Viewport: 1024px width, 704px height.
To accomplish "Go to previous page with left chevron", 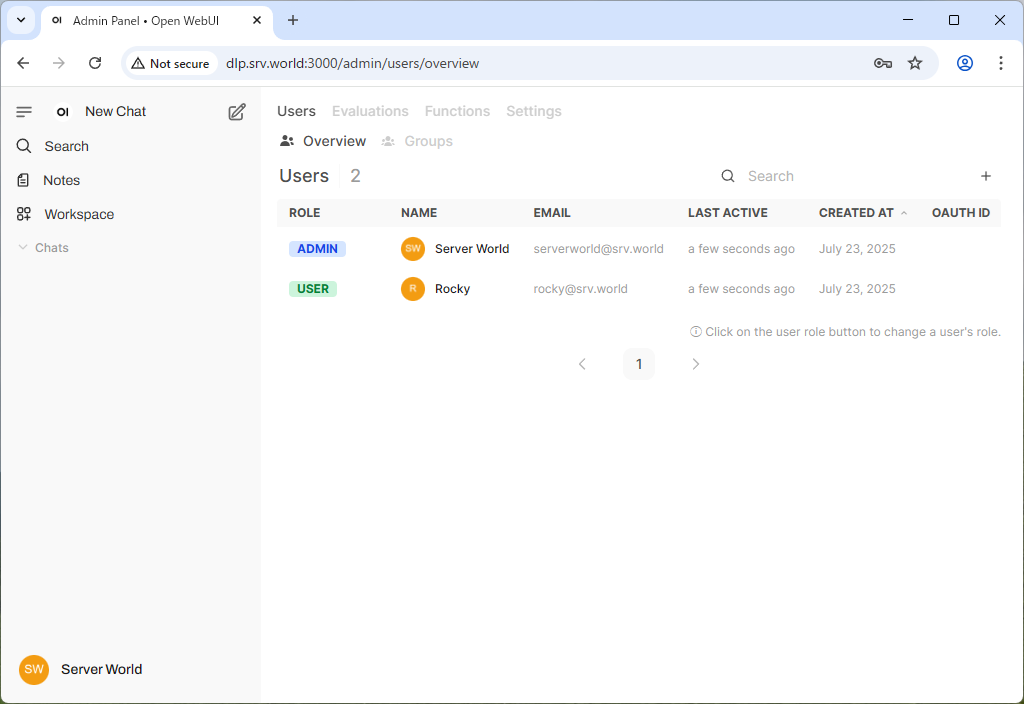I will click(583, 364).
